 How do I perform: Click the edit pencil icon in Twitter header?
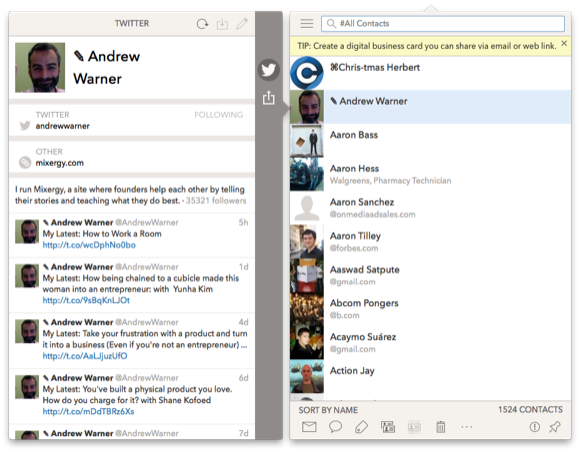tap(242, 24)
